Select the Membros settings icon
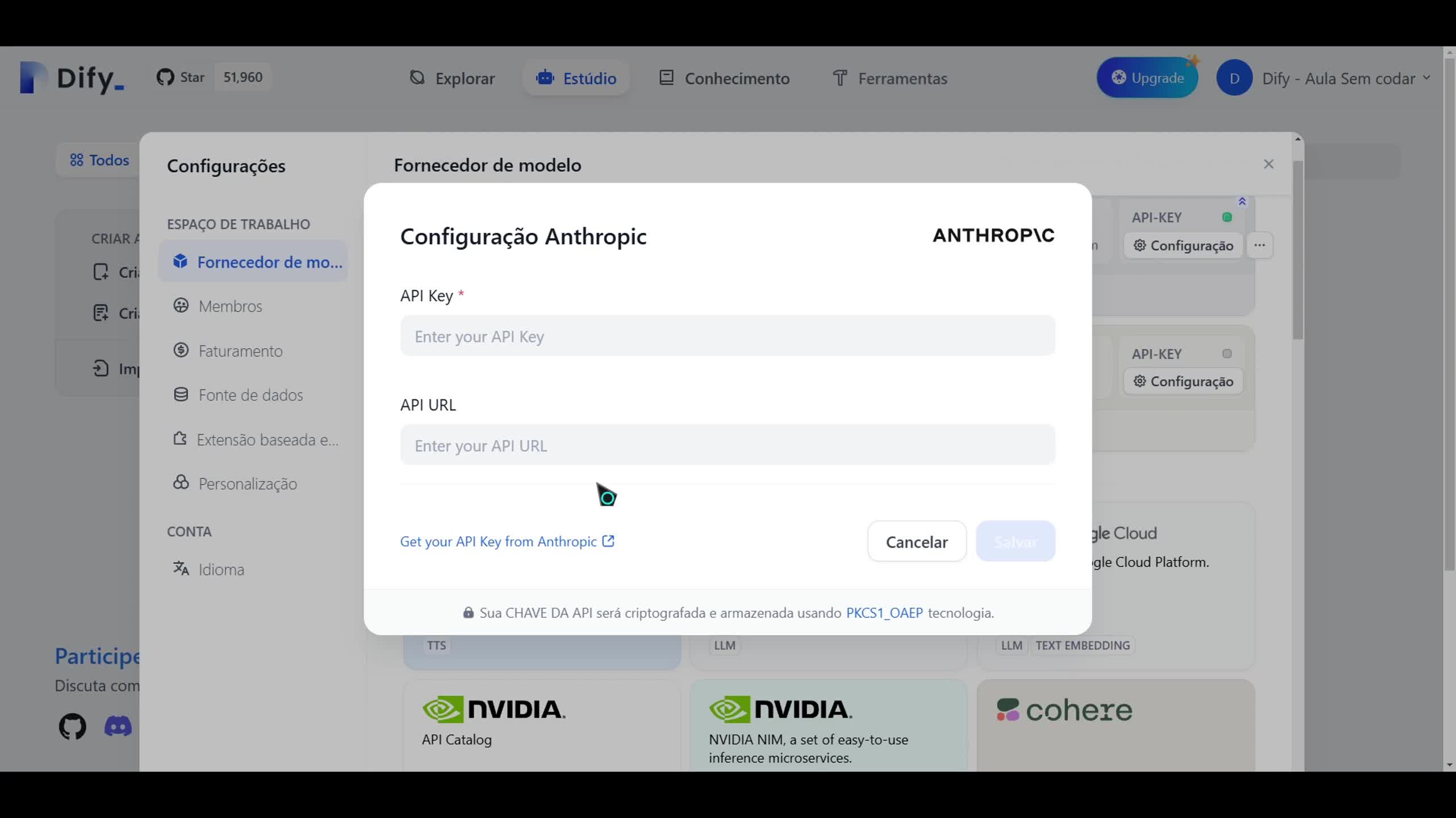The width and height of the screenshot is (1456, 818). coord(181,306)
